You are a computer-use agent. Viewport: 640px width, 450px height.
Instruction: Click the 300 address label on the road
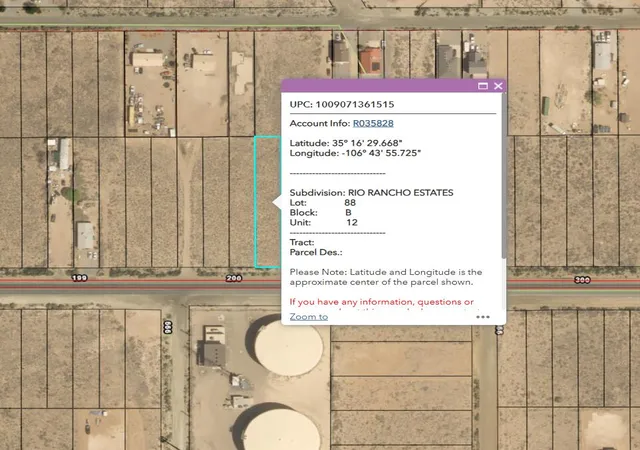[x=582, y=280]
